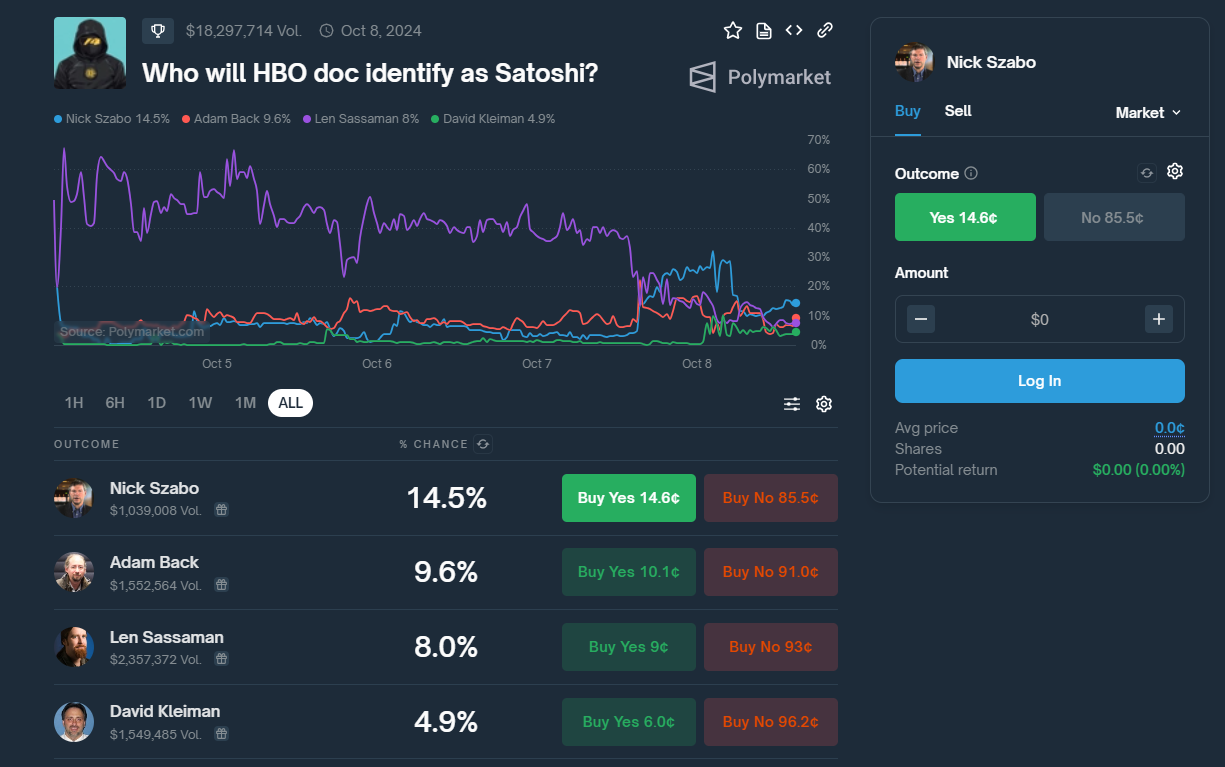Switch to the Buy tab
1225x767 pixels.
click(908, 111)
